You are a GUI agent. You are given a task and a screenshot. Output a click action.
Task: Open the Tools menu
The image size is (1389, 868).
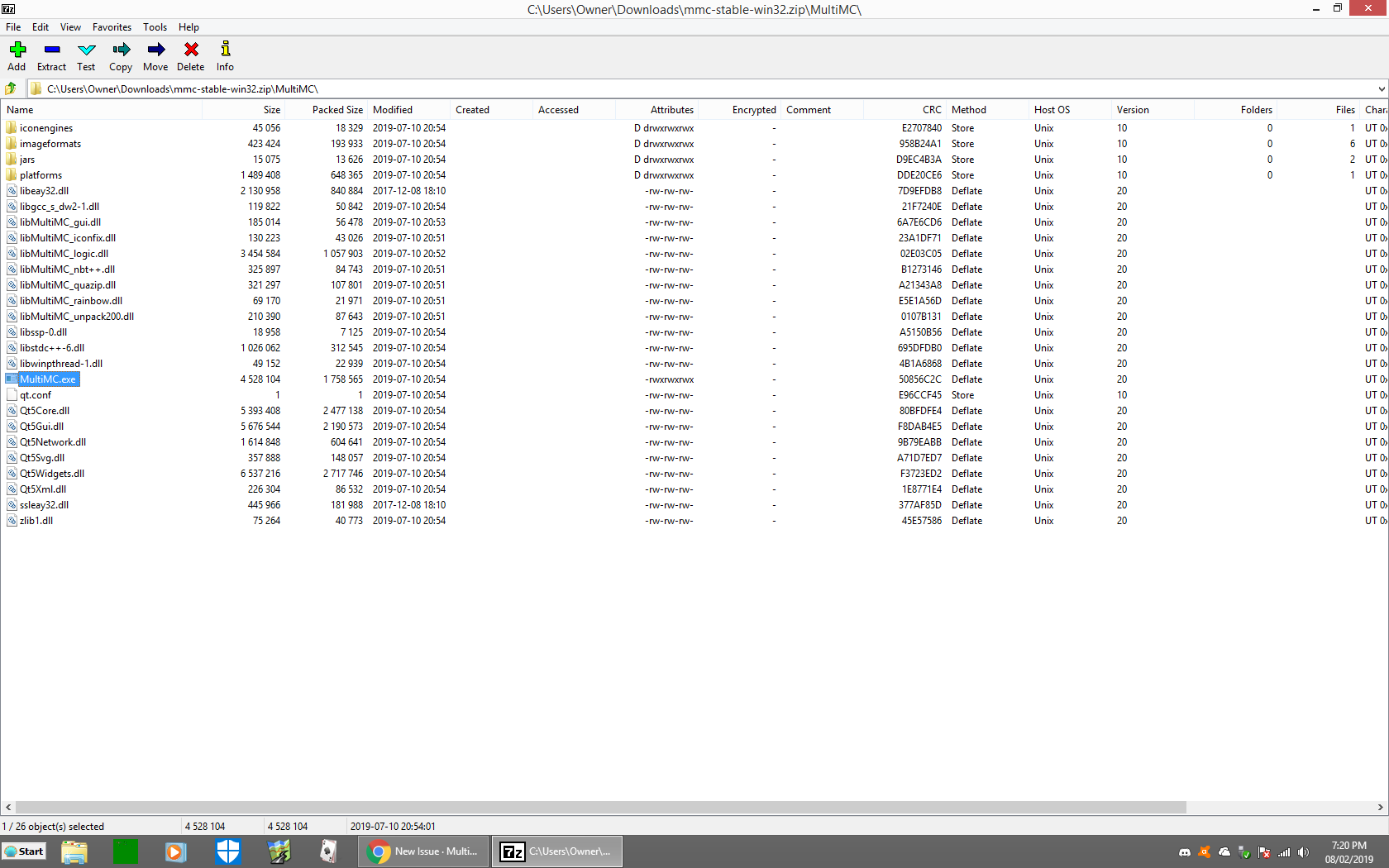(x=155, y=26)
